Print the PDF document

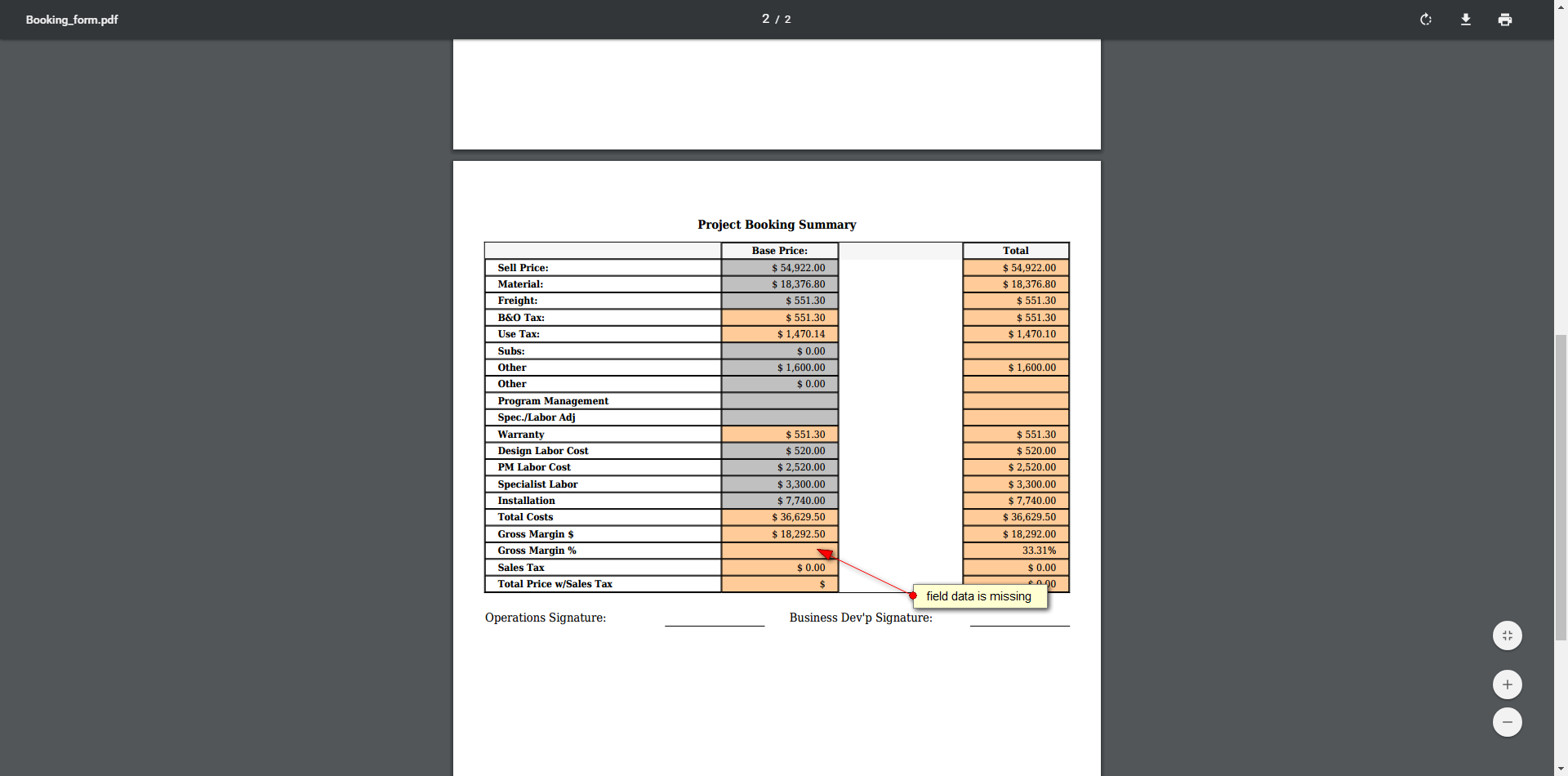click(1505, 20)
